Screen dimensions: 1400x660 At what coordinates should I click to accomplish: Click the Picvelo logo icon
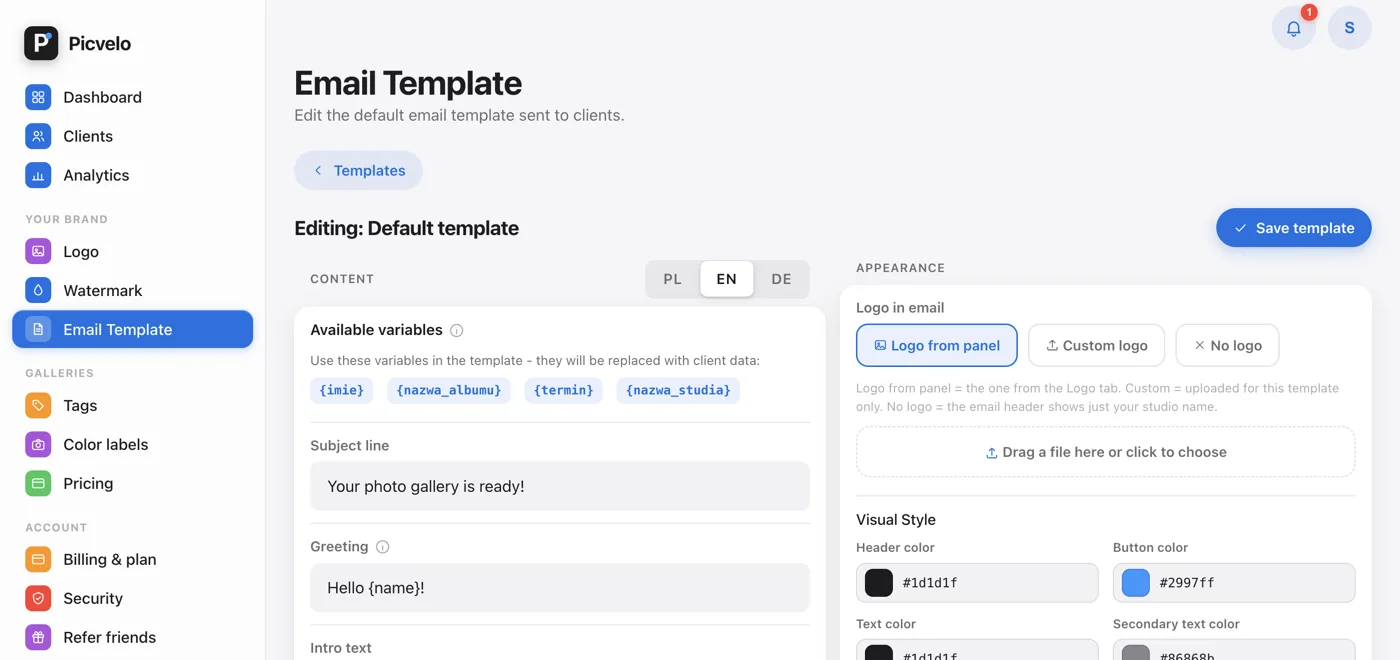click(41, 43)
